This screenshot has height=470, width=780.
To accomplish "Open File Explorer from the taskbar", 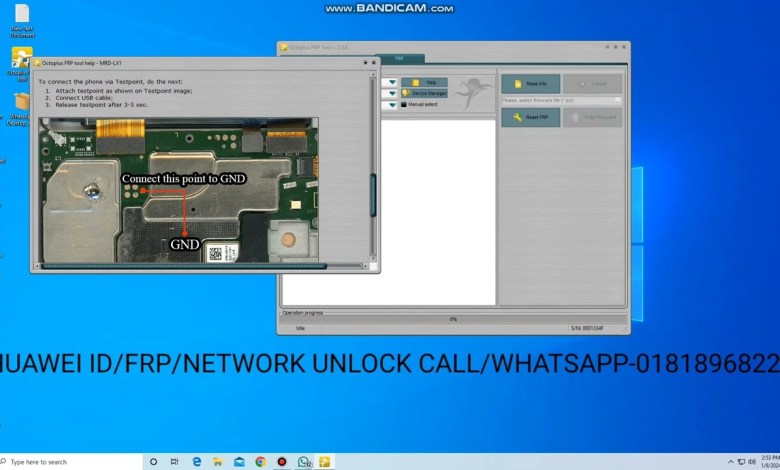I will (217, 462).
